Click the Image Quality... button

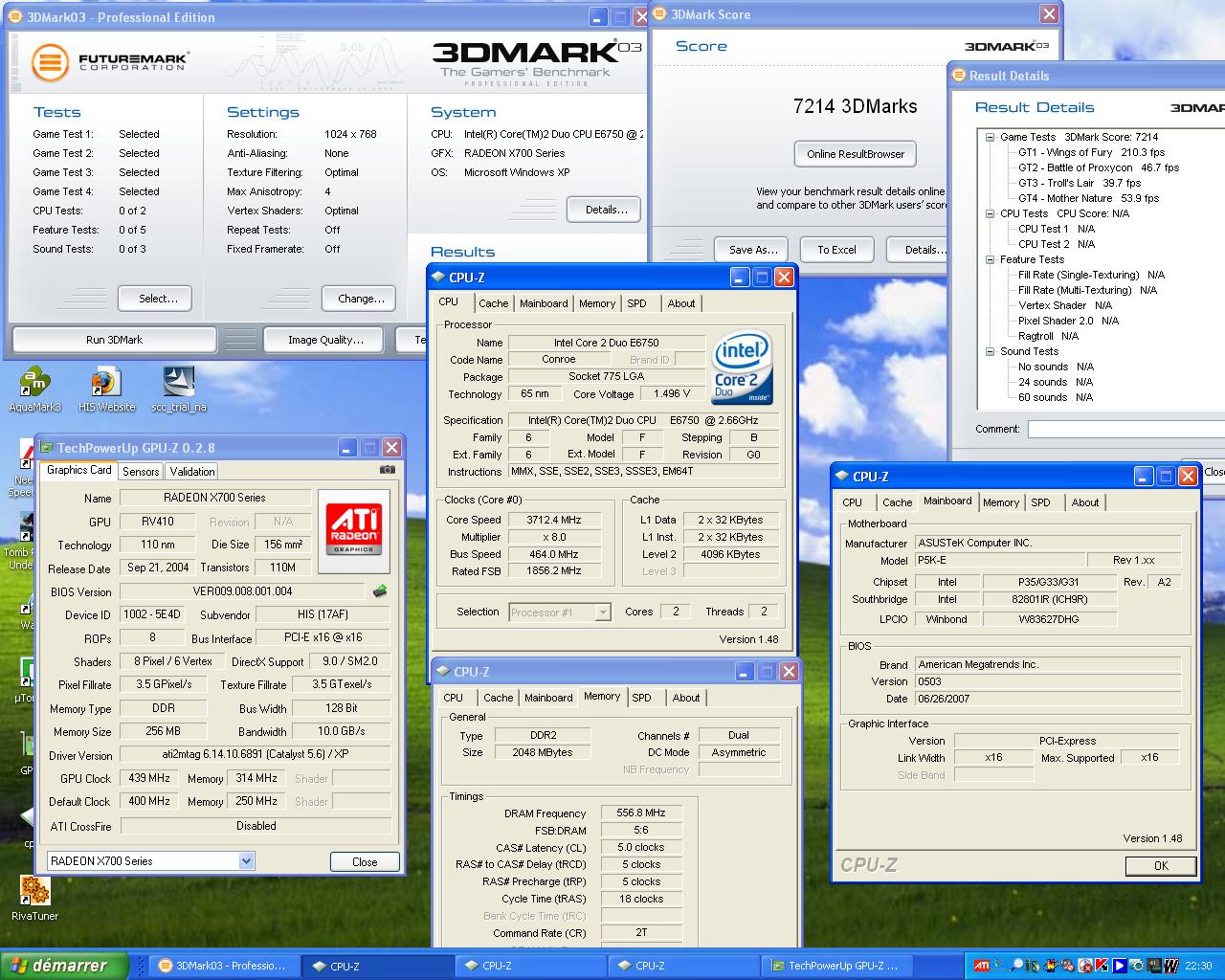325,340
